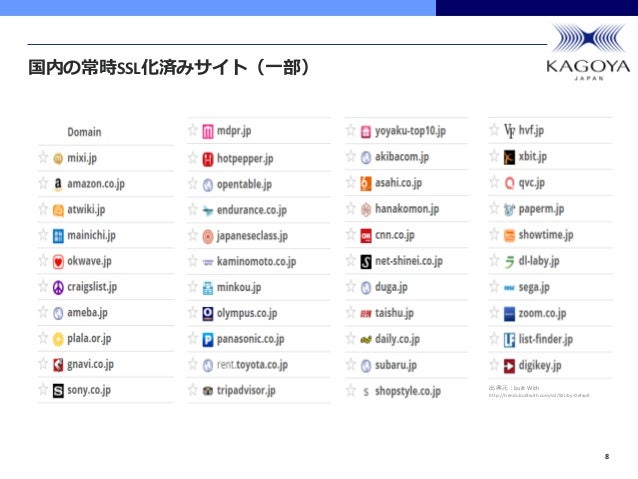Click the page number 8
The height and width of the screenshot is (479, 638).
[607, 456]
